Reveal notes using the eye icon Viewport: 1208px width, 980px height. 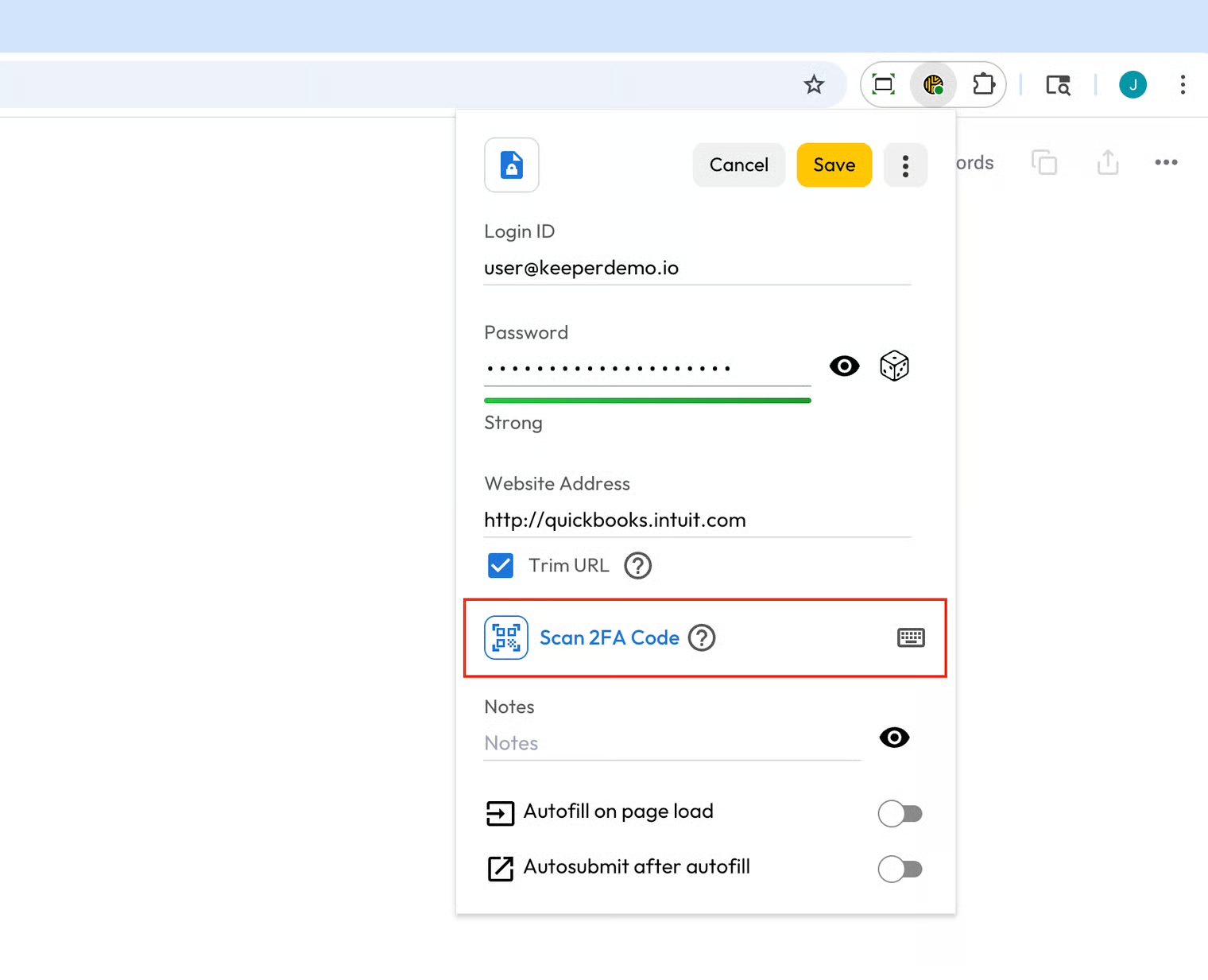pyautogui.click(x=894, y=738)
